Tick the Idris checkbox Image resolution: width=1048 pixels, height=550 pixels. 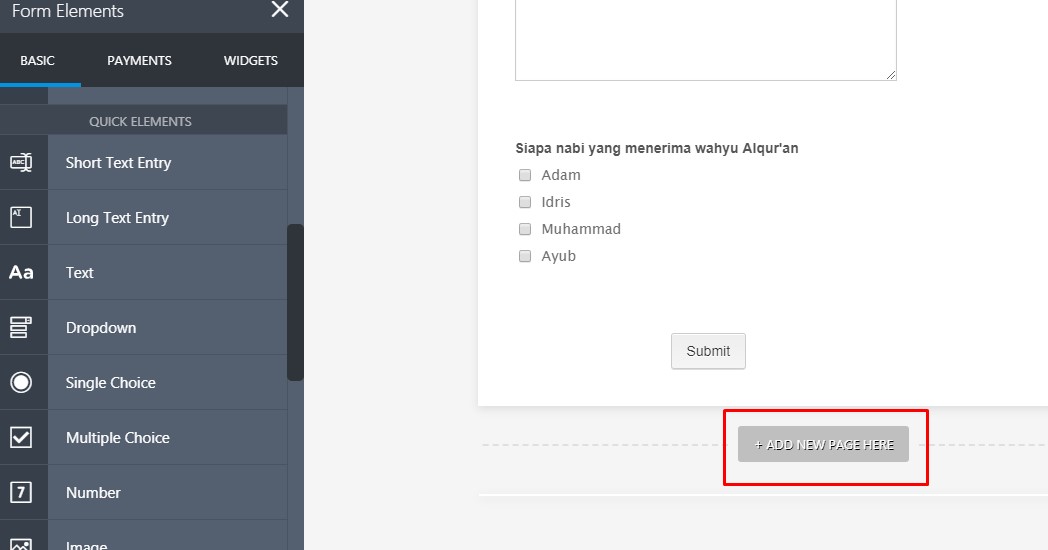coord(525,202)
